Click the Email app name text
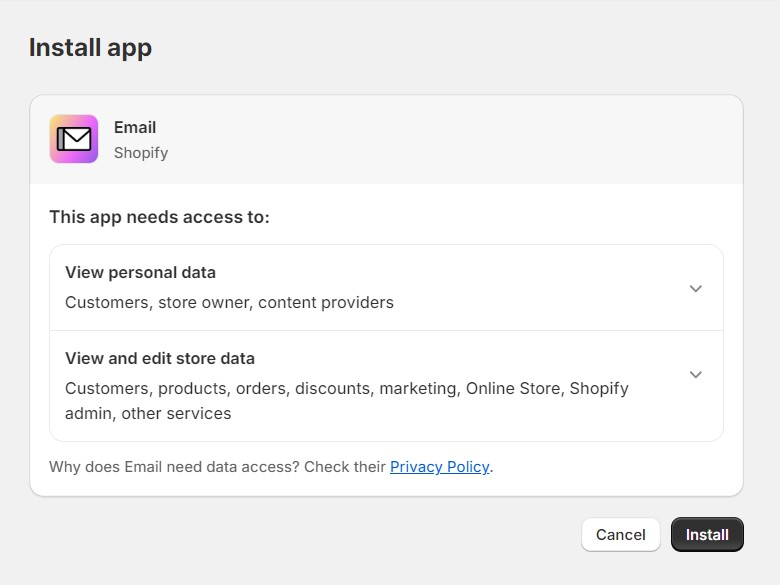780x585 pixels. 135,127
